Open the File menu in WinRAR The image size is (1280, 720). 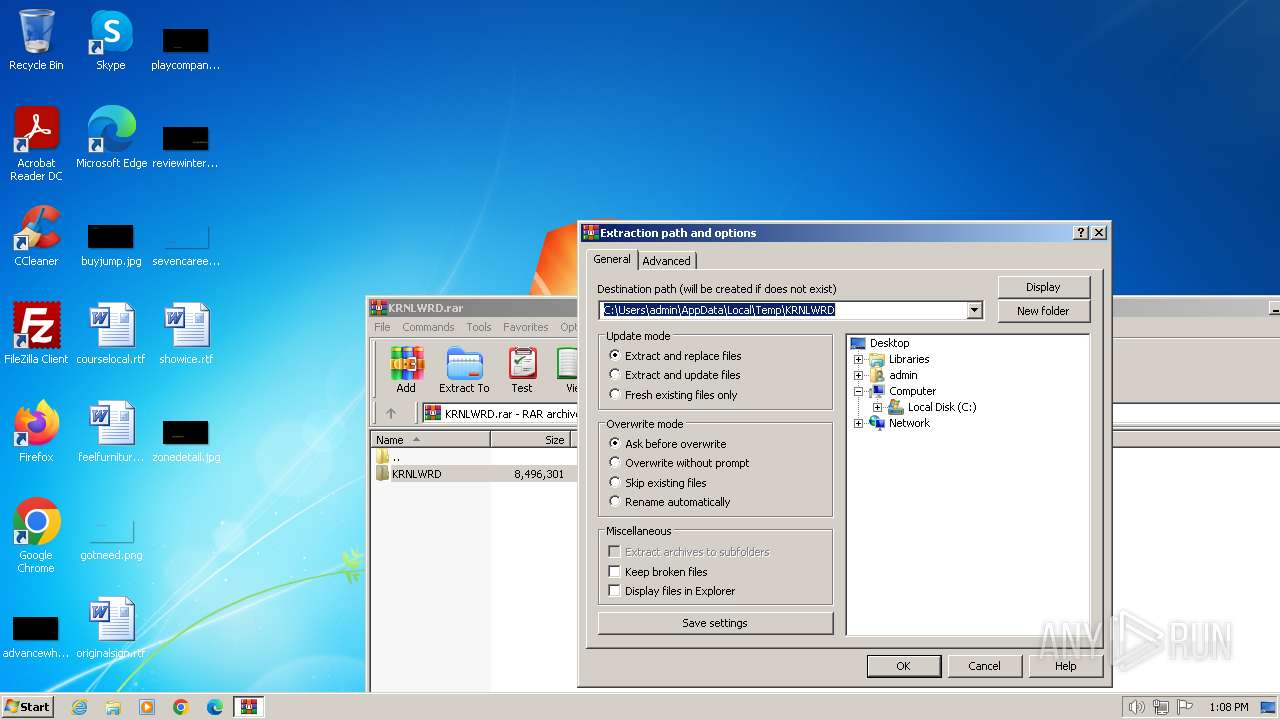[x=382, y=327]
